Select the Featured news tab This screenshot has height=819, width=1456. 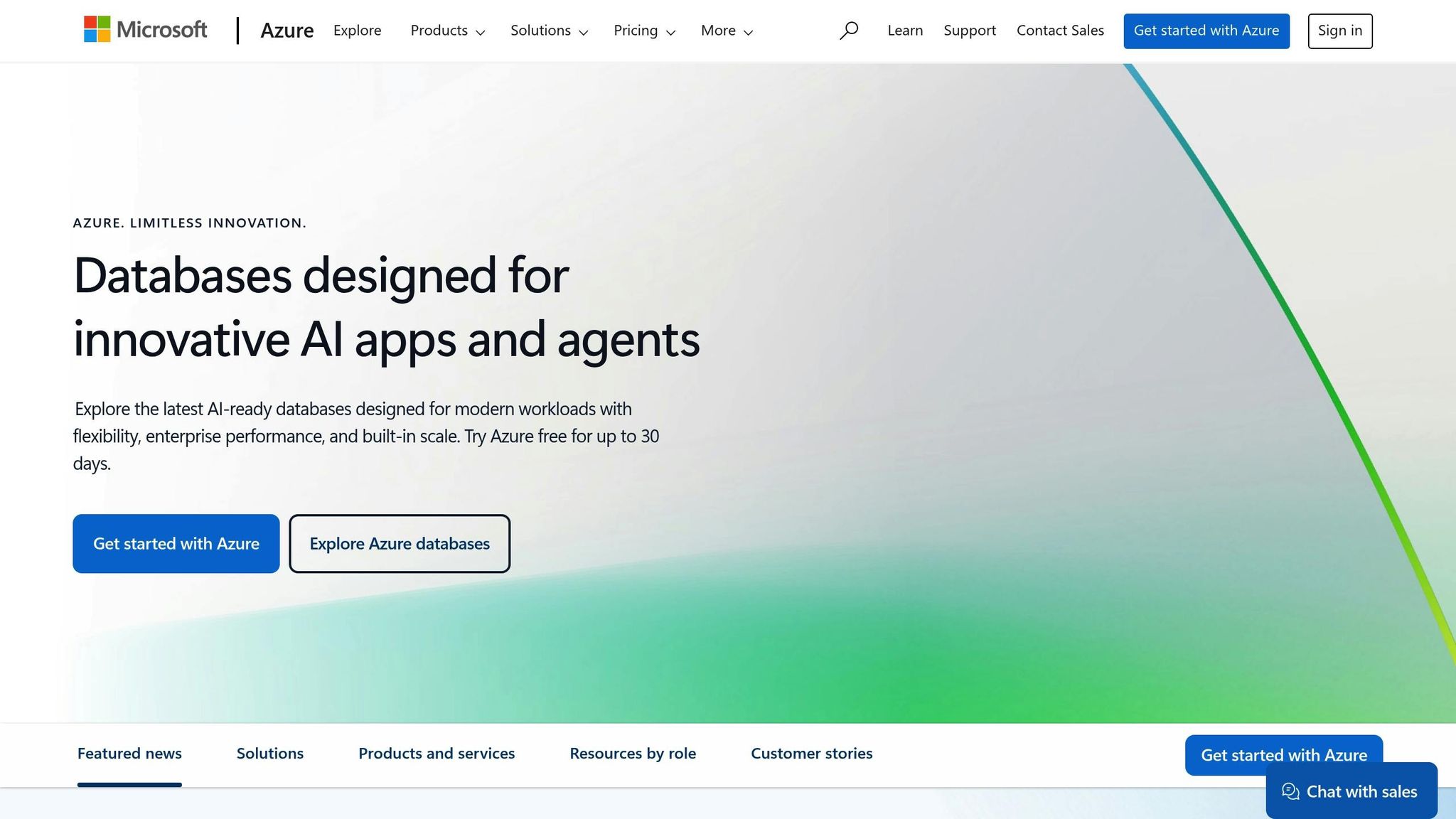coord(129,754)
